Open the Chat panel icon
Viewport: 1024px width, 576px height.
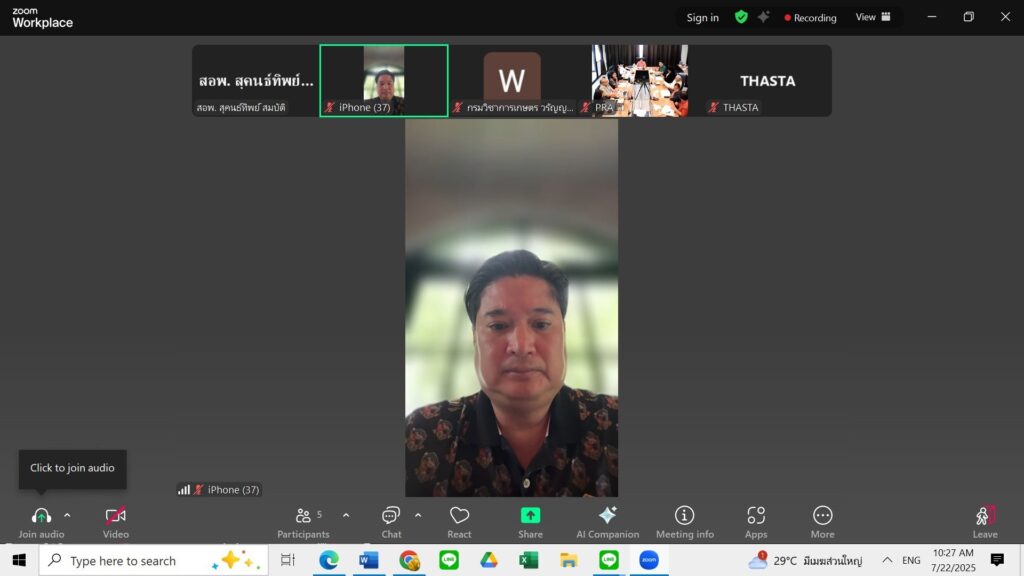tap(391, 516)
